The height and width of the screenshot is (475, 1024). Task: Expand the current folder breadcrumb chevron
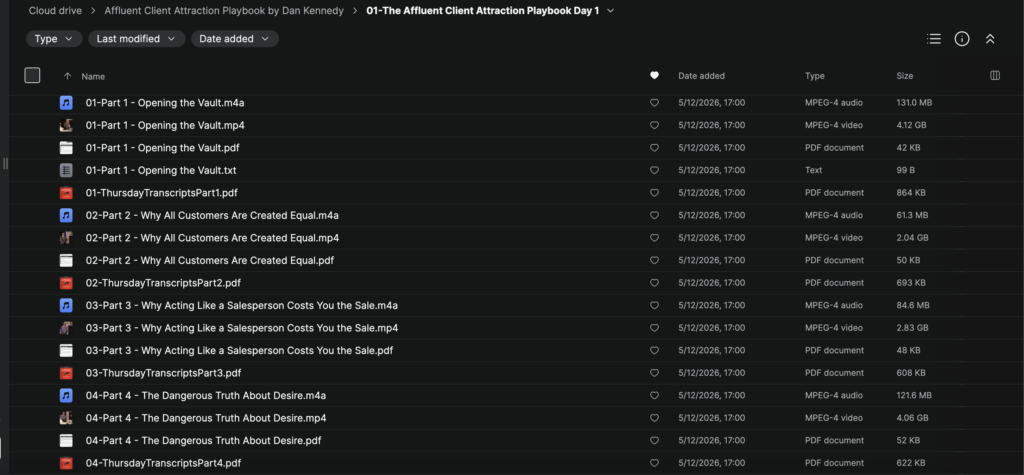click(x=611, y=10)
